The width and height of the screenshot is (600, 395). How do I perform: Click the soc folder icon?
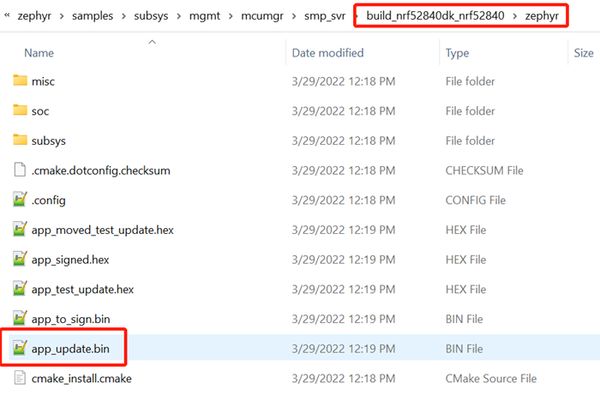click(x=20, y=110)
